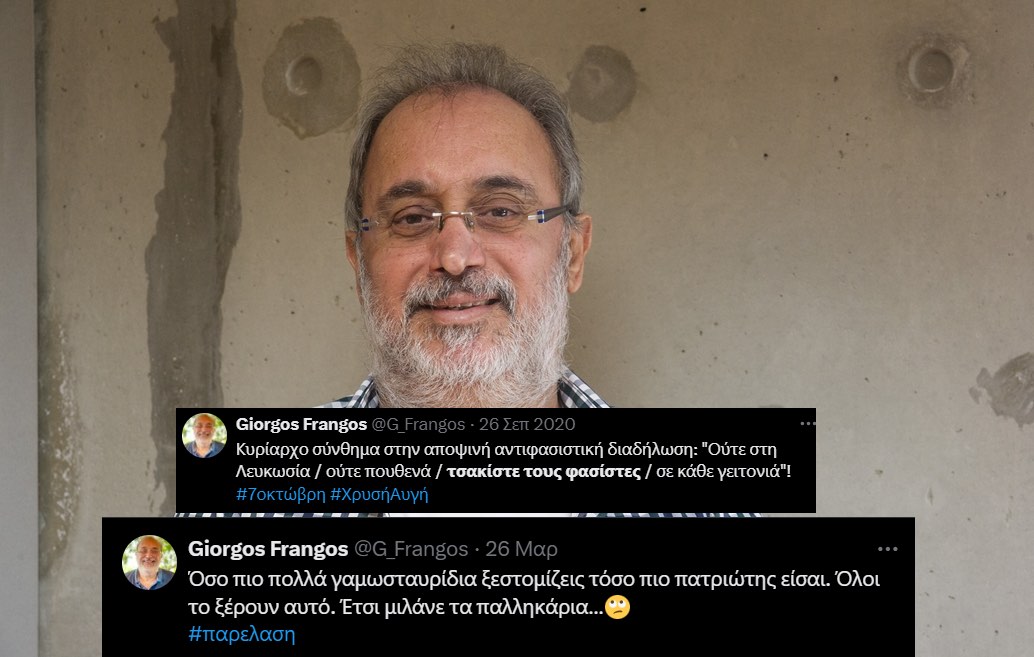
Task: Open the #ΧρυσήΑυγή hashtag
Action: click(x=379, y=494)
